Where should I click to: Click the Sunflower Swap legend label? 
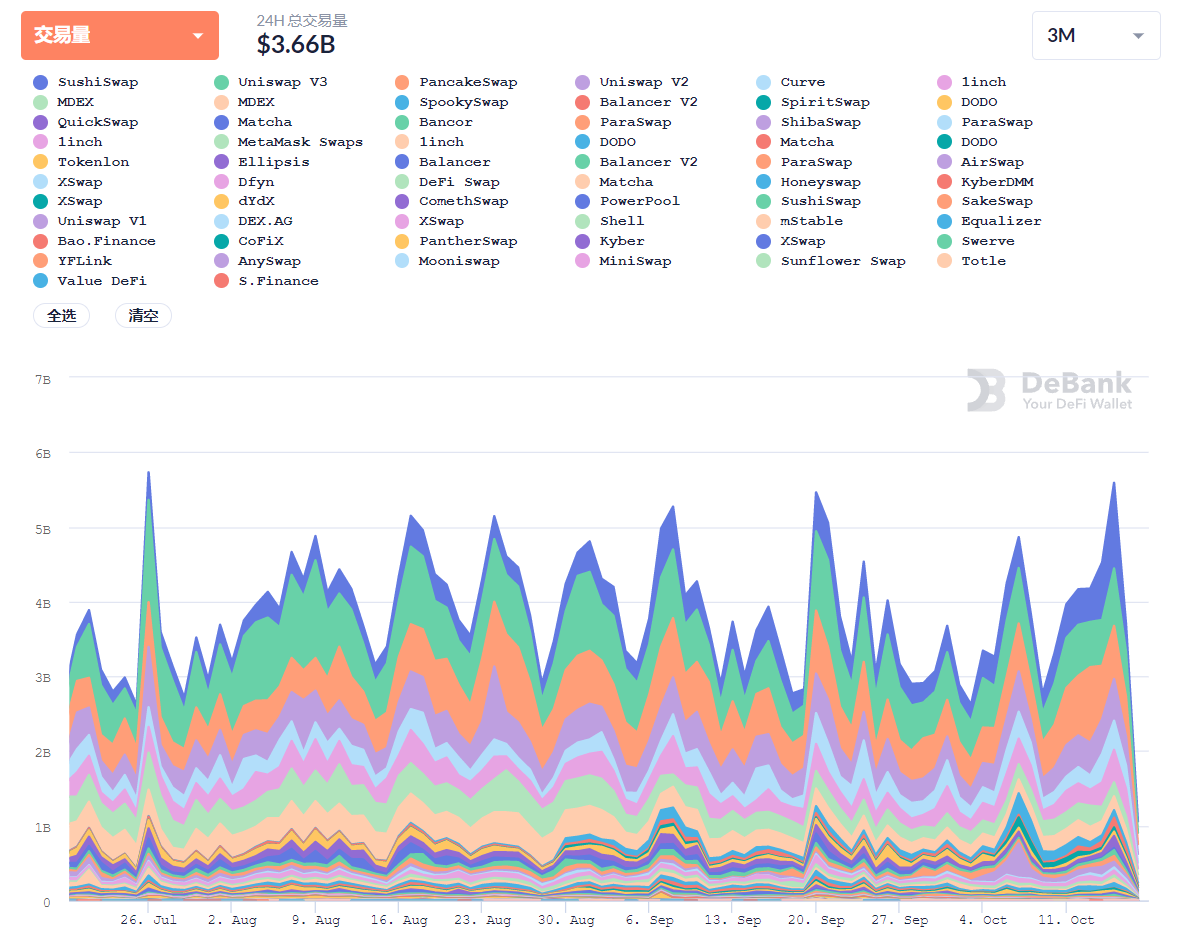click(843, 261)
